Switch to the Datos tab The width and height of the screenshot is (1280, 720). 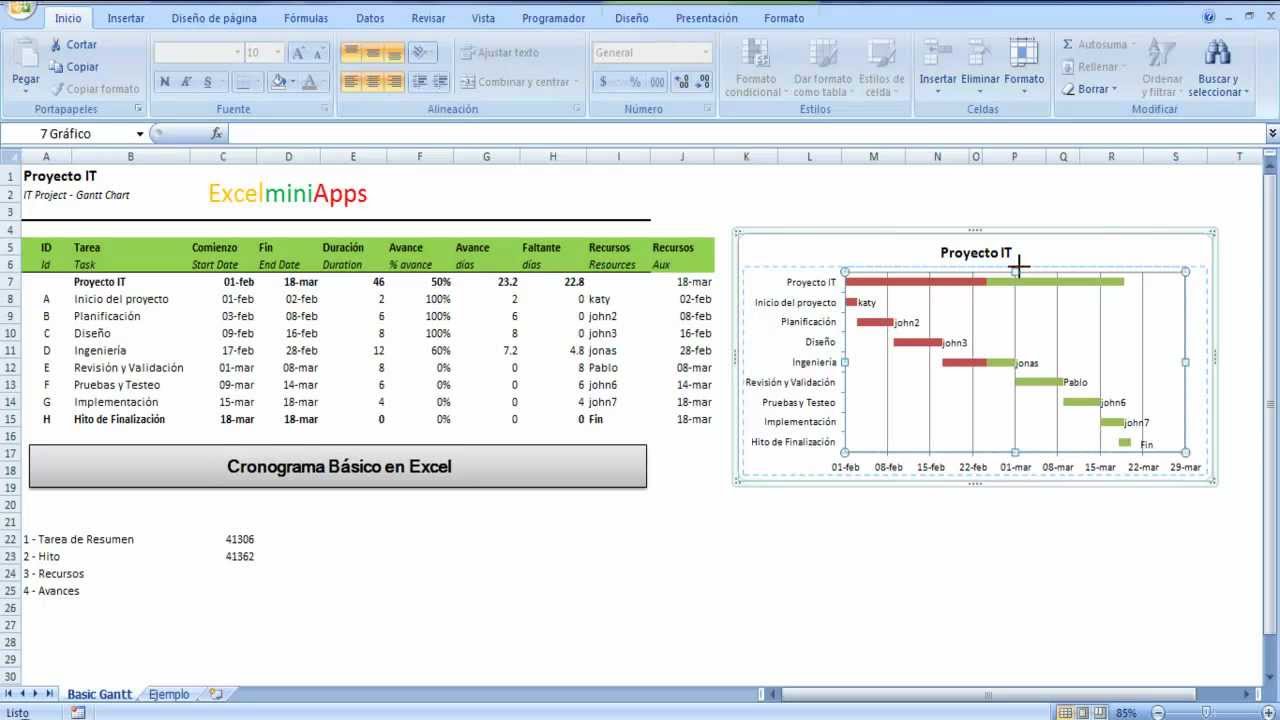click(x=370, y=18)
